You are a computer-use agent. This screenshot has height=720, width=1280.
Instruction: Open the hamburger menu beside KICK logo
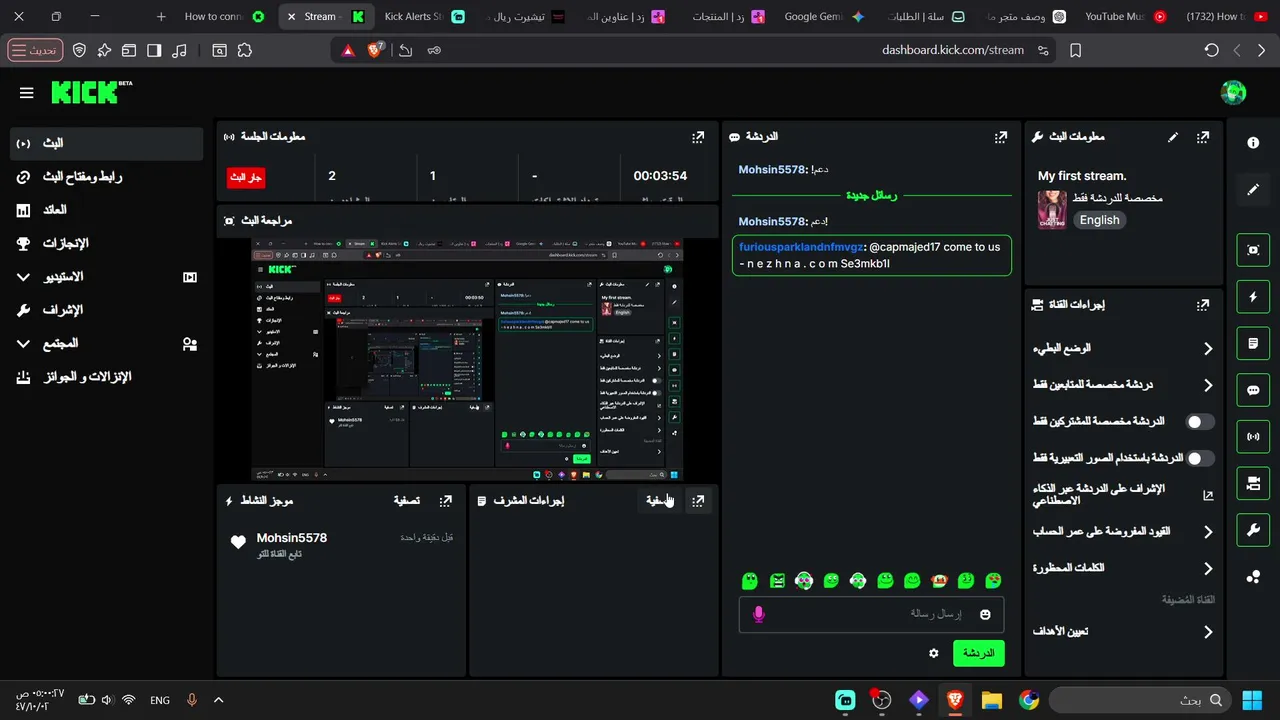[27, 93]
